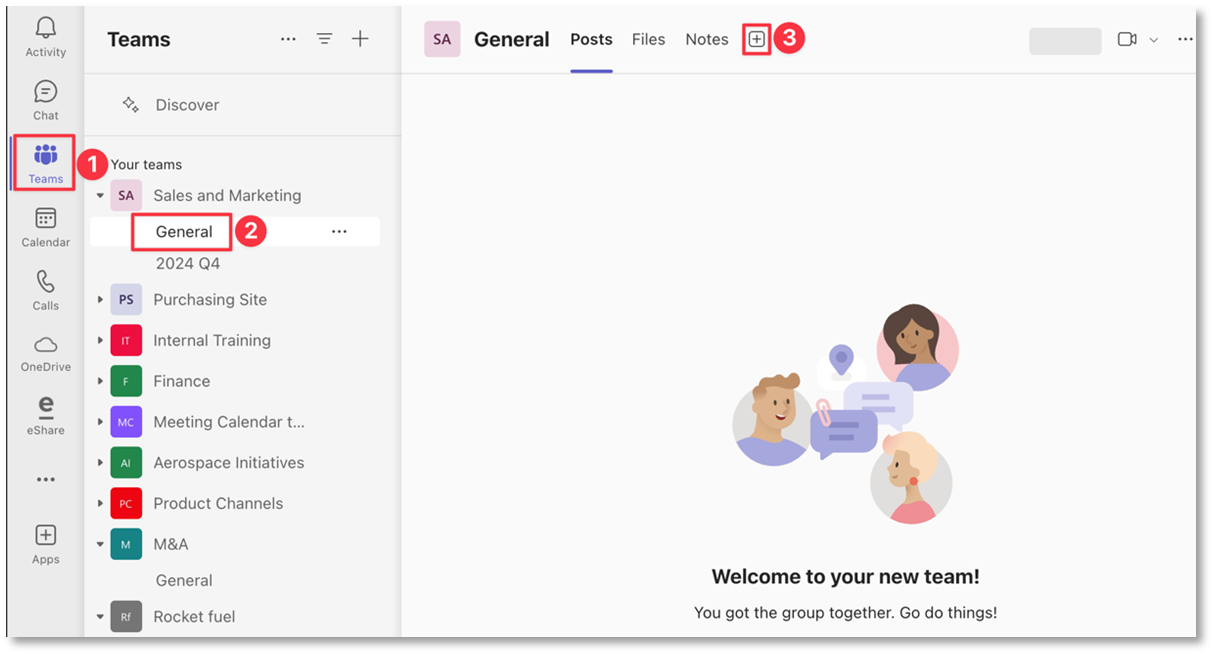Expand the Aerospace Initiatives team
The image size is (1215, 656).
[100, 463]
